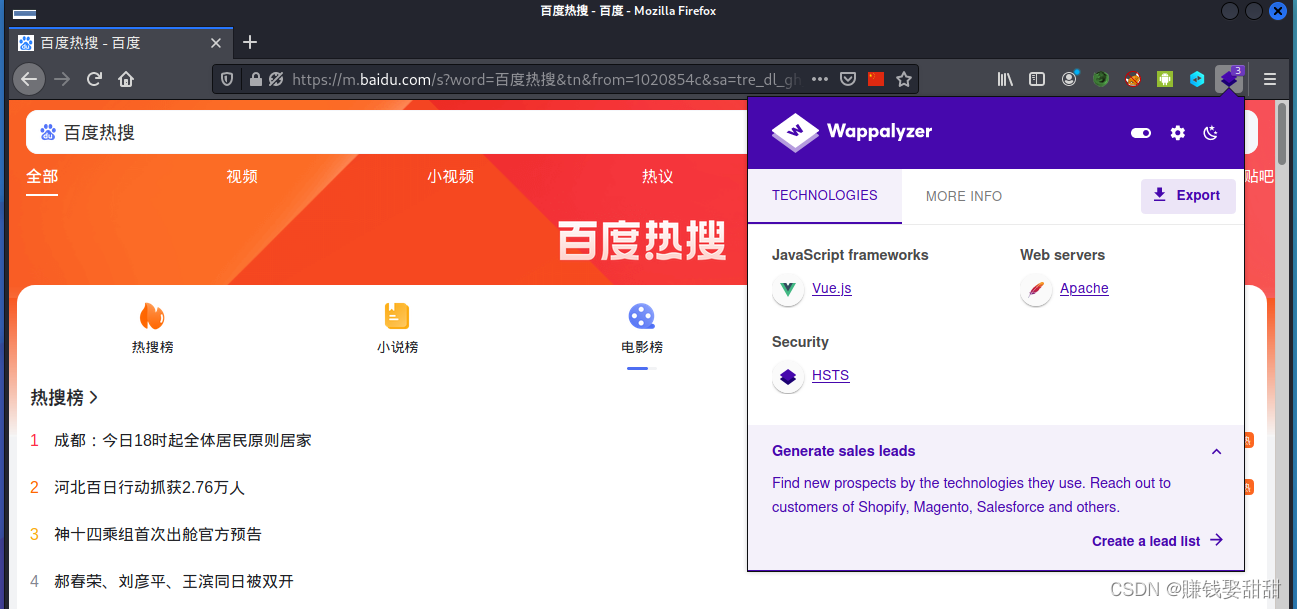The image size is (1297, 609).
Task: Select the 全部 search tab
Action: click(x=42, y=177)
